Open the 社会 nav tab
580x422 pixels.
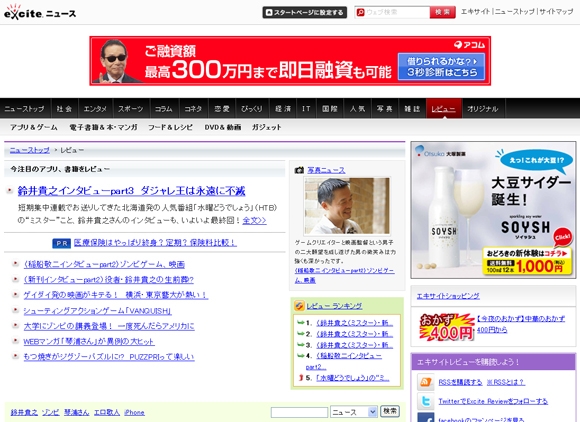64,109
